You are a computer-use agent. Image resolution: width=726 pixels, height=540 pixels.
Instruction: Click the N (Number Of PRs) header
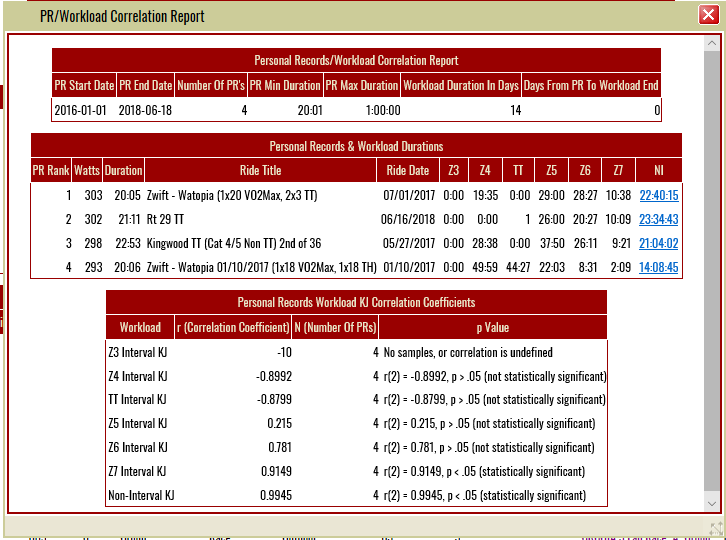[x=335, y=327]
